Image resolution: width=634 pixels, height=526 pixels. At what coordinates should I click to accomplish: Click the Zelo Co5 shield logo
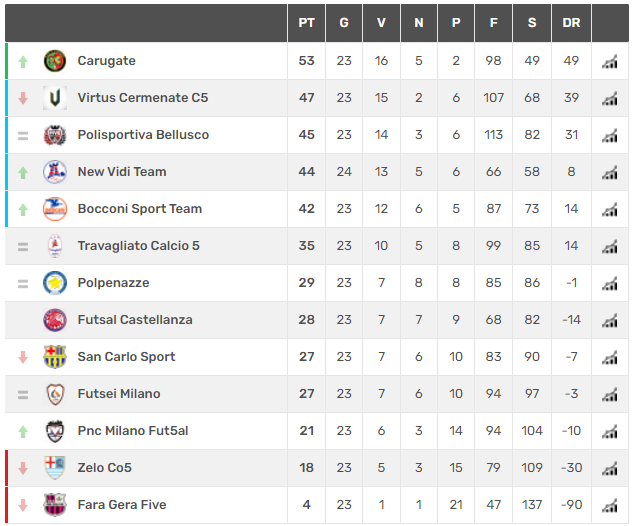55,468
